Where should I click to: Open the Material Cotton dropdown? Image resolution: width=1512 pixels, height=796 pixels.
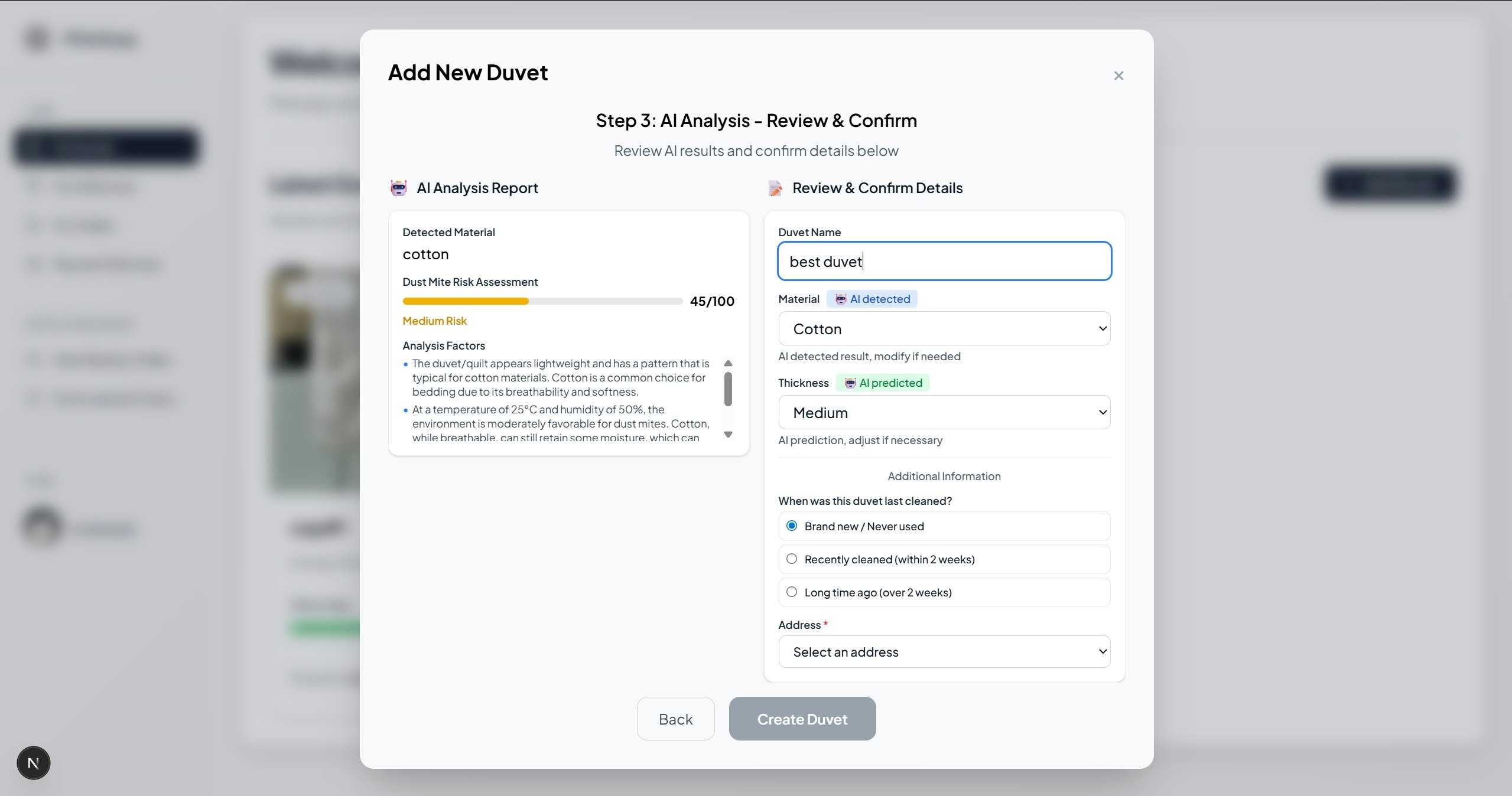click(x=944, y=329)
